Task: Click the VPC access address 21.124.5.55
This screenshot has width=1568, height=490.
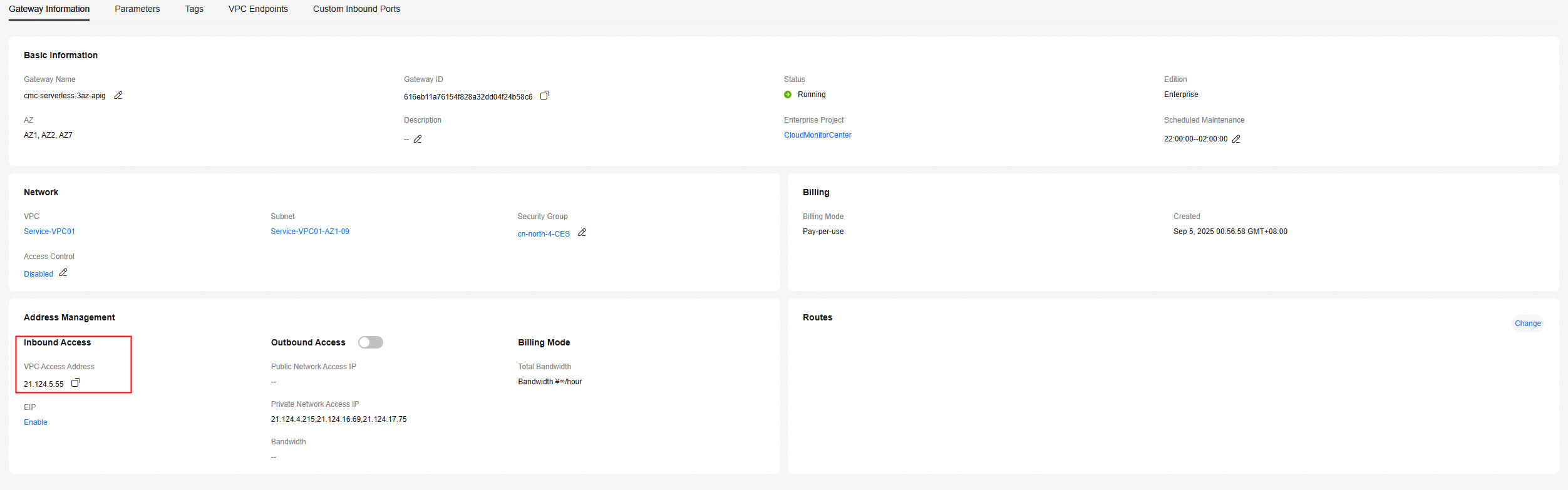Action: (x=44, y=384)
